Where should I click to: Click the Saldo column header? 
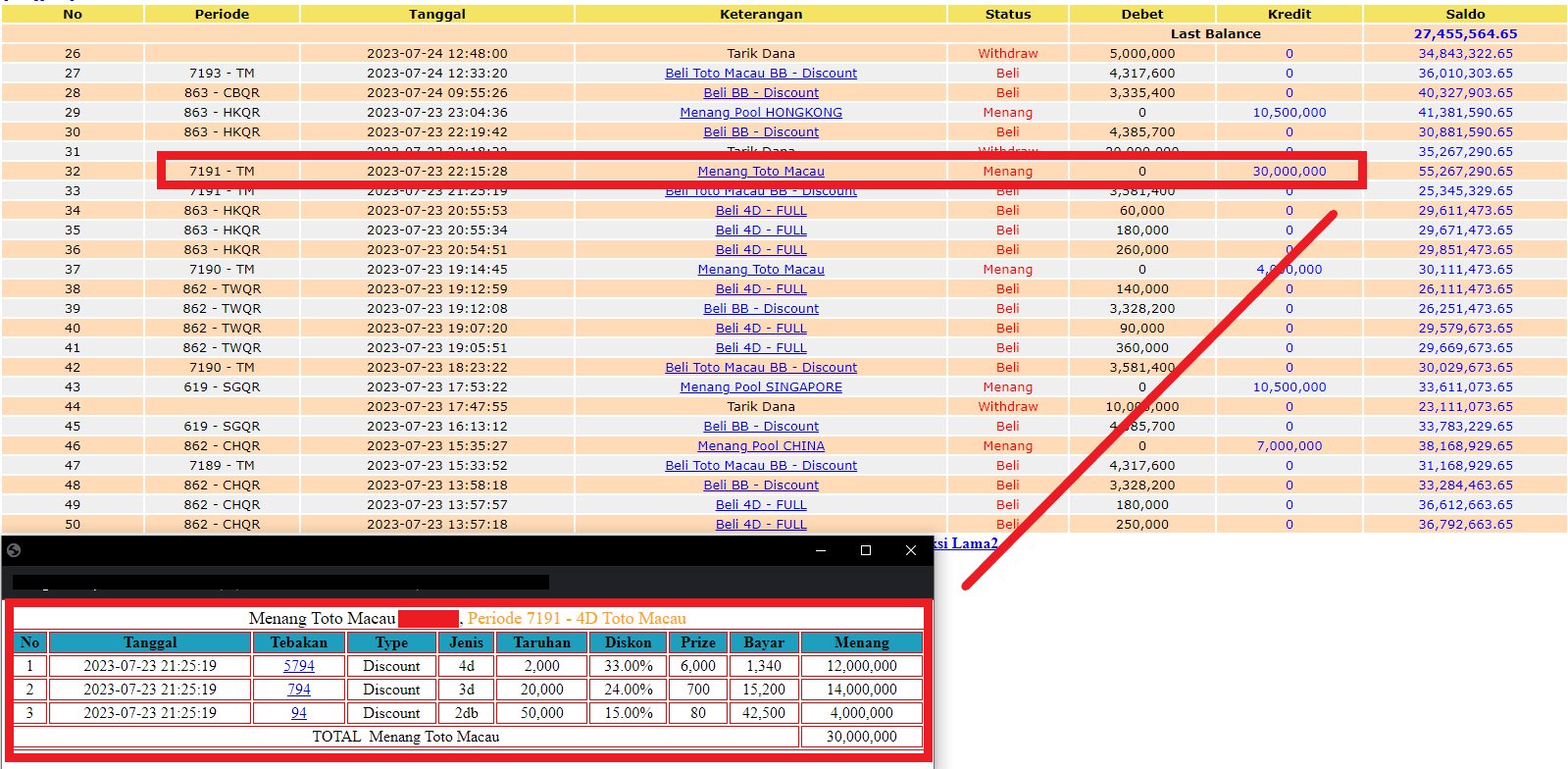coord(1465,14)
